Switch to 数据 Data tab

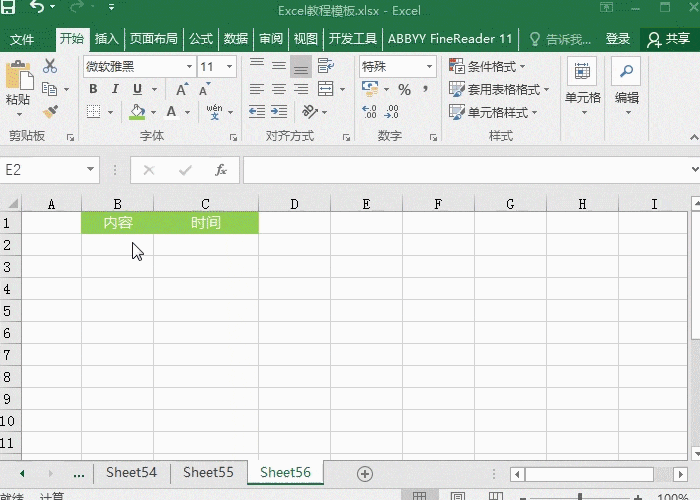click(x=236, y=39)
